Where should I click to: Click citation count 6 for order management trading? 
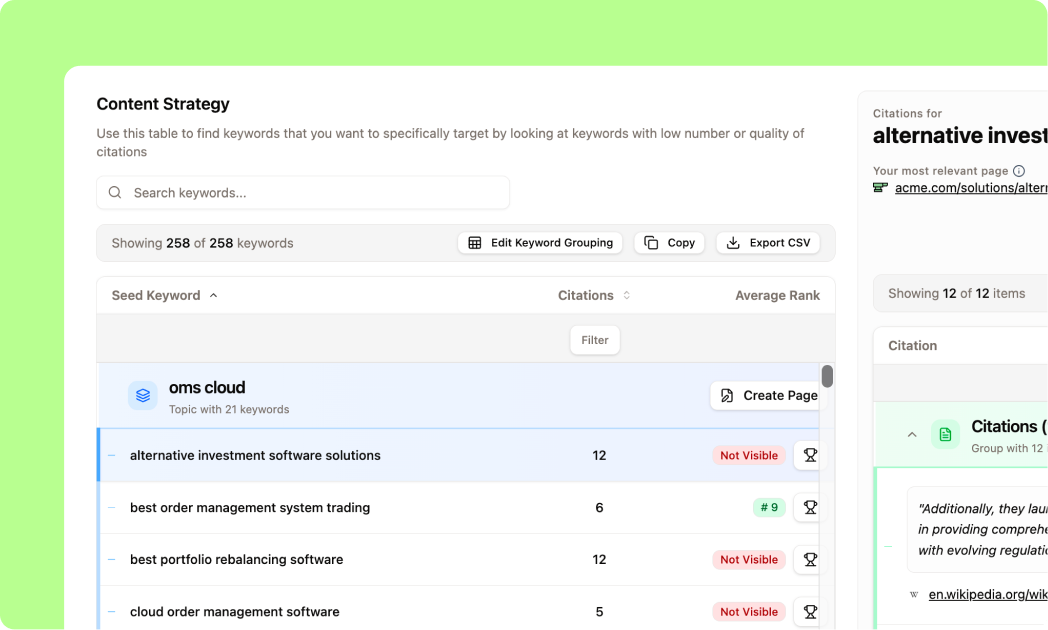[599, 508]
